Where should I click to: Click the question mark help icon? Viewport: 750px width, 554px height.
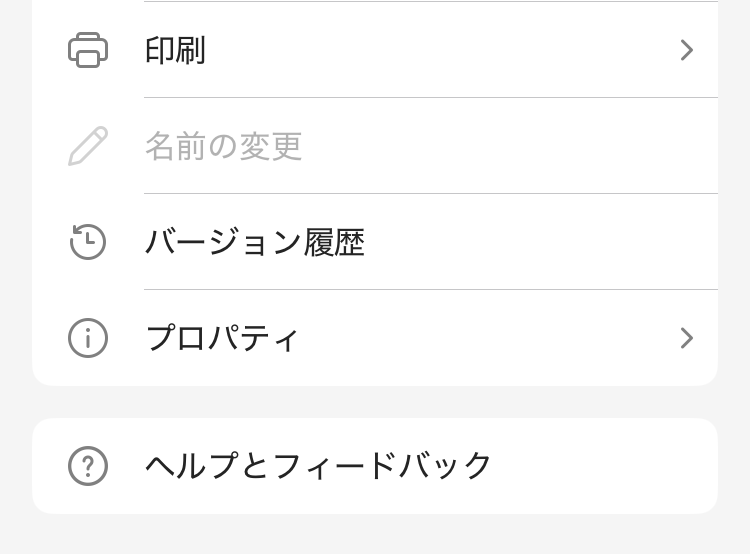(x=88, y=466)
